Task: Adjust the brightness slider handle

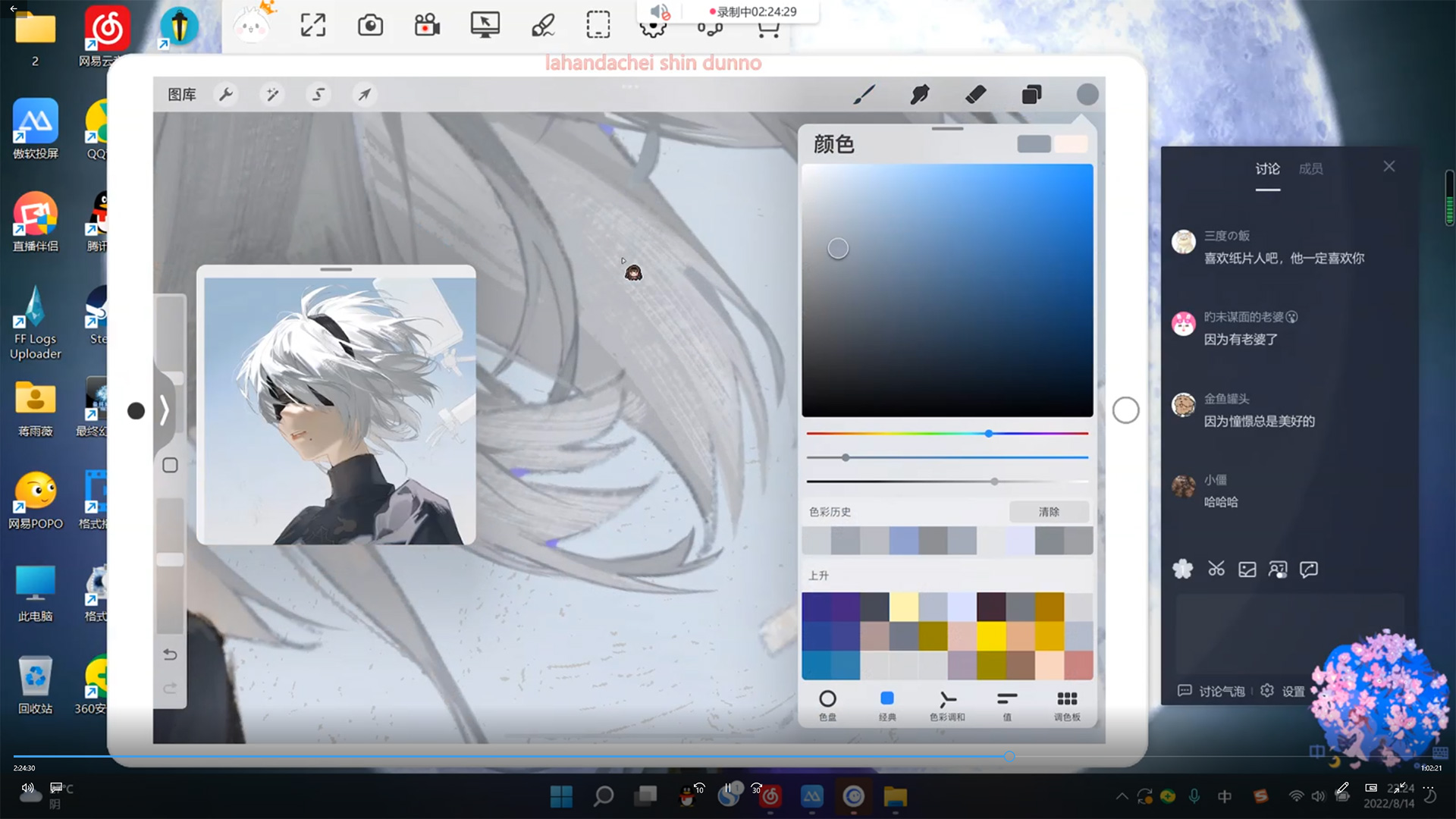Action: (994, 482)
